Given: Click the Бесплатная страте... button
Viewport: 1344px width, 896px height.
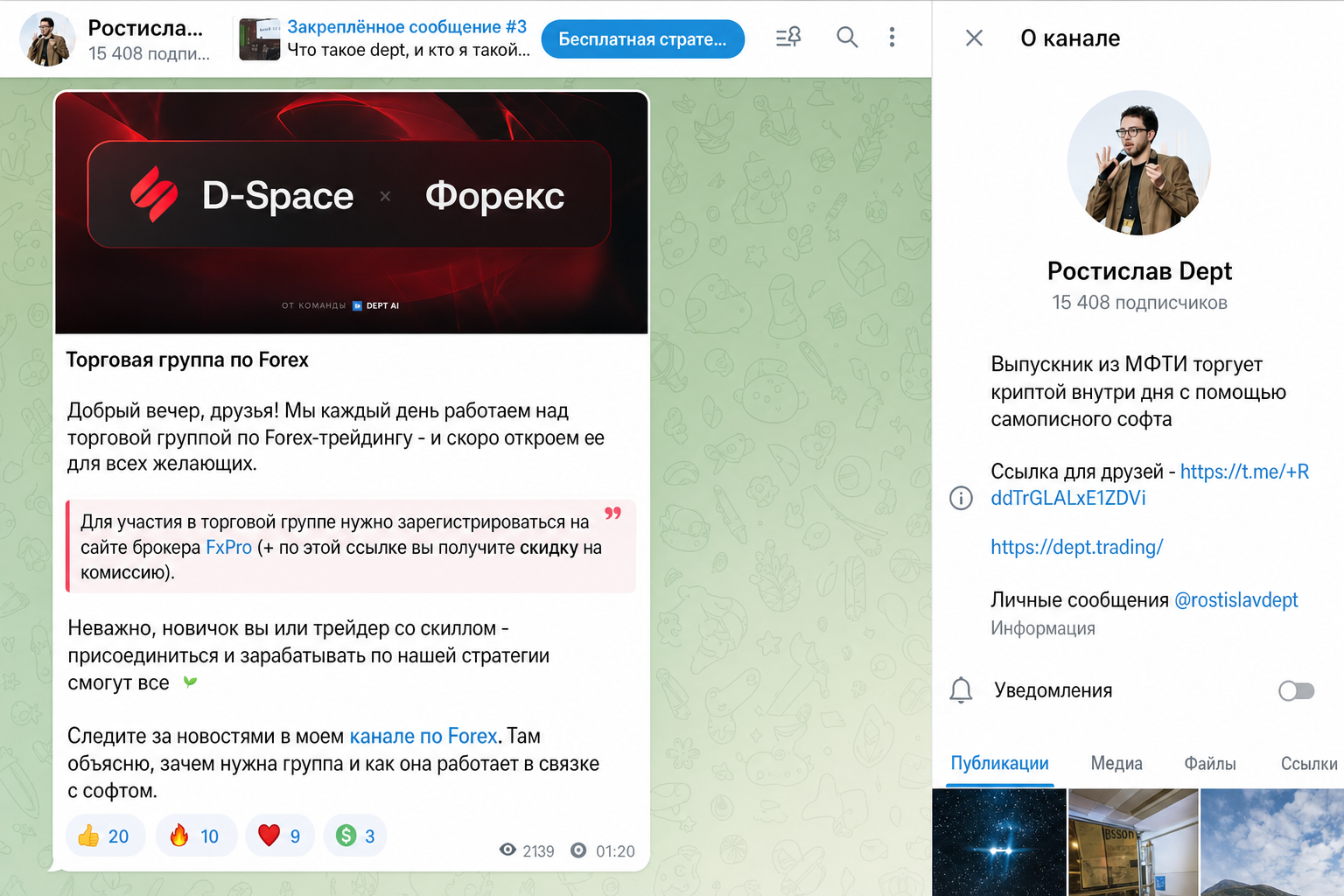Looking at the screenshot, I should point(643,39).
